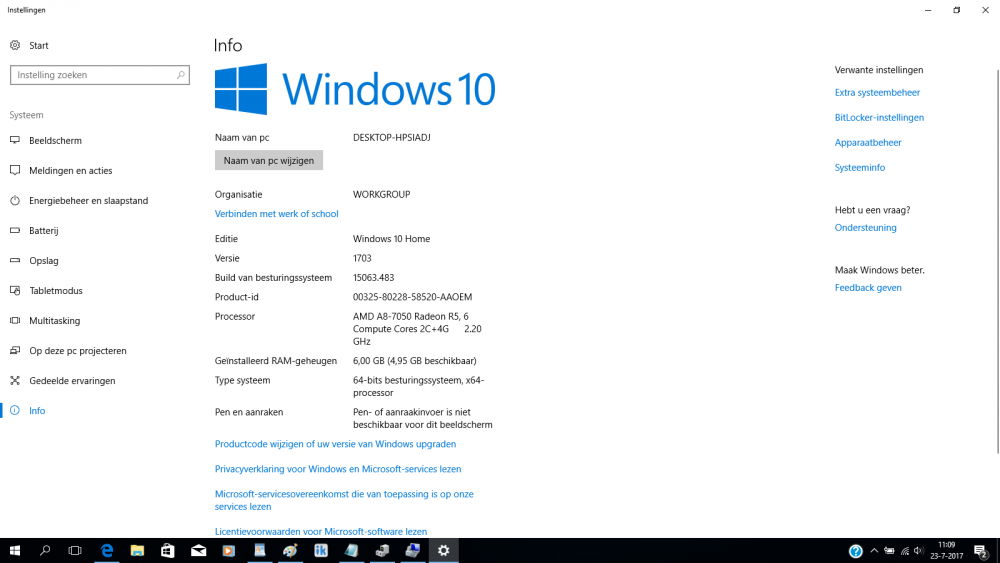Viewport: 1000px width, 563px height.
Task: Click the 'WORKGROUP' organisation value
Action: 381,194
